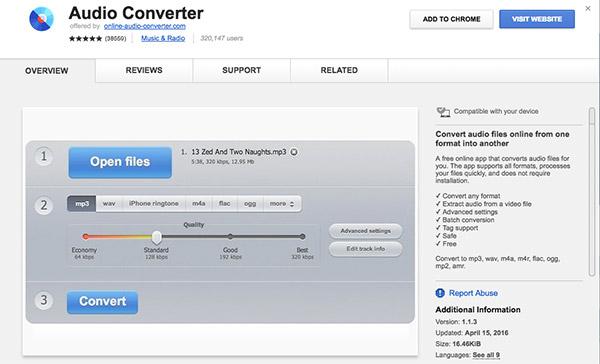Image resolution: width=600 pixels, height=364 pixels.
Task: Open Advanced settings
Action: [365, 231]
